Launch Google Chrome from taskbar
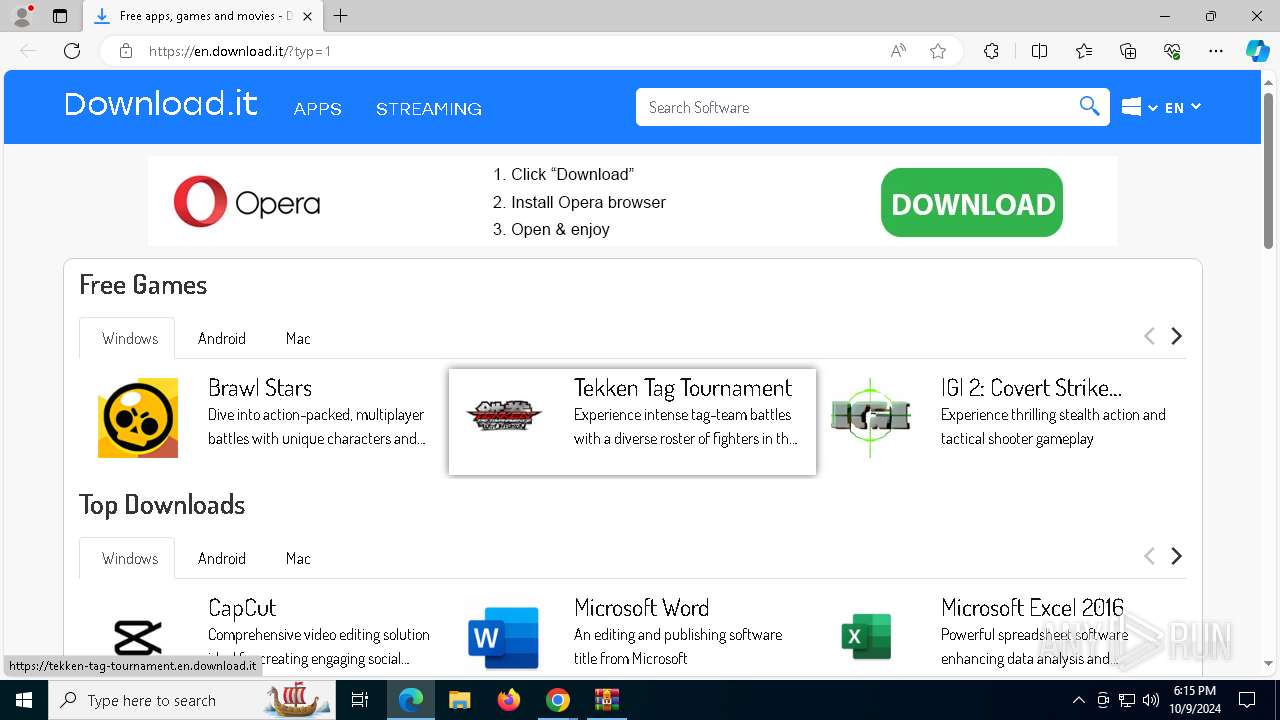Screen dimensions: 1280x720 coord(558,700)
